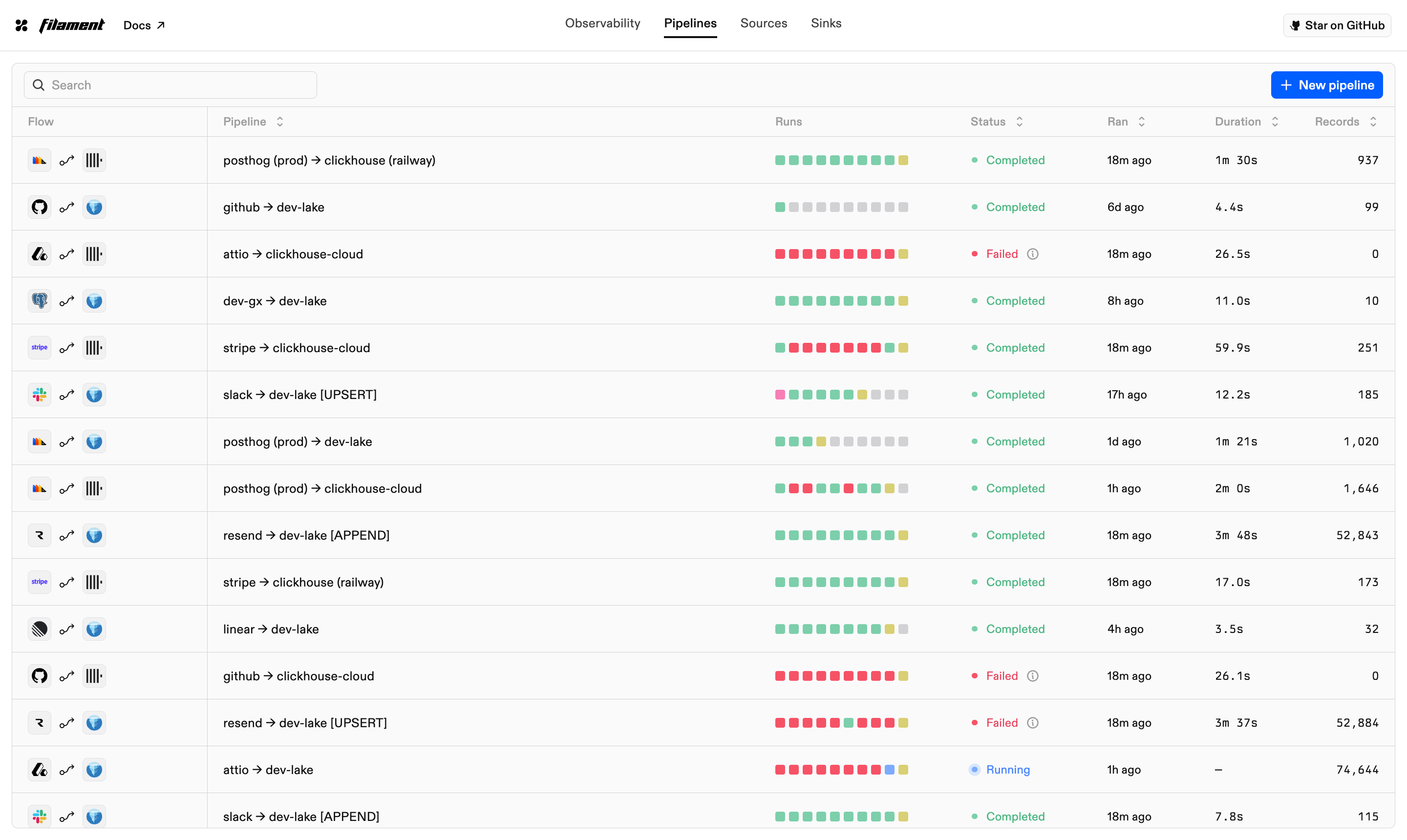Viewport: 1407px width, 840px height.
Task: Click dev-lake sink icon in attio → dev-lake row
Action: click(94, 770)
